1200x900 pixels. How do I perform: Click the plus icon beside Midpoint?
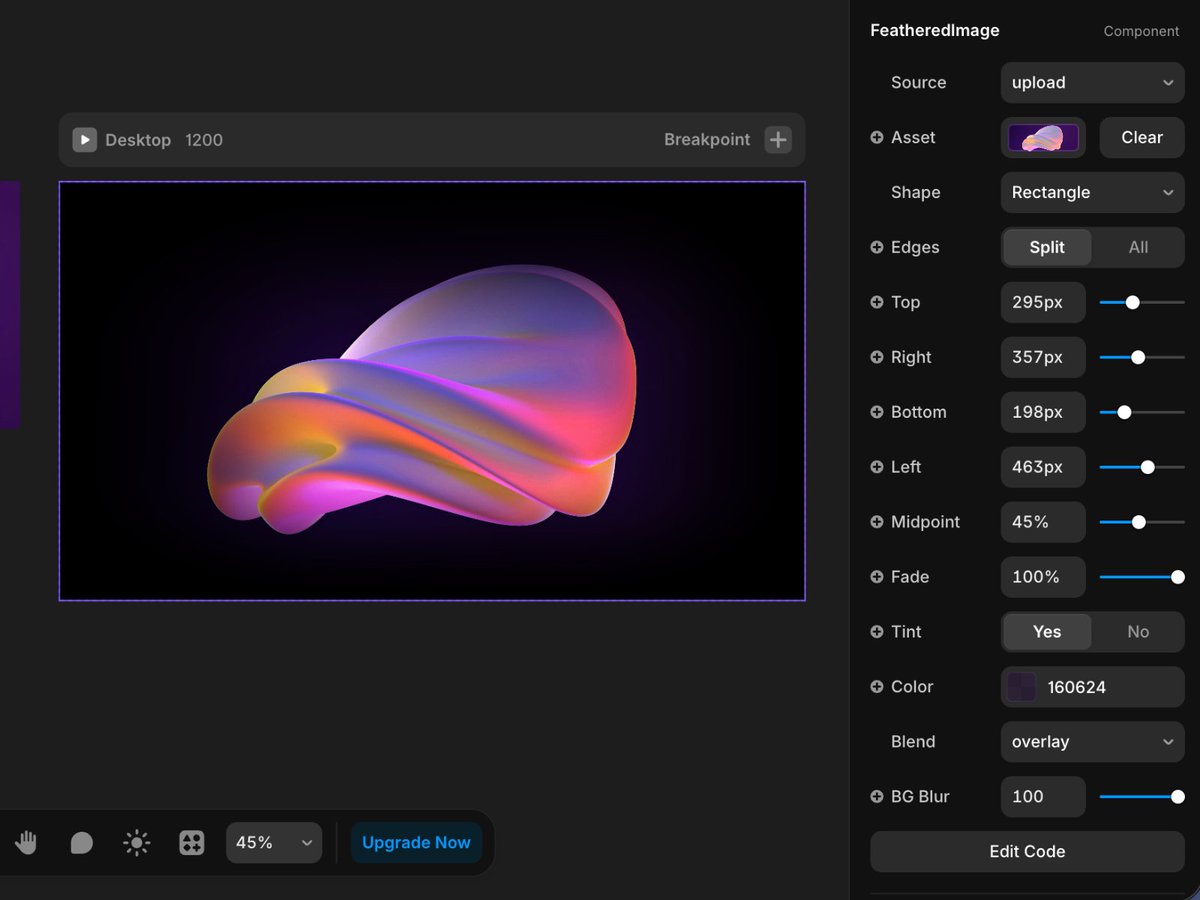874,522
